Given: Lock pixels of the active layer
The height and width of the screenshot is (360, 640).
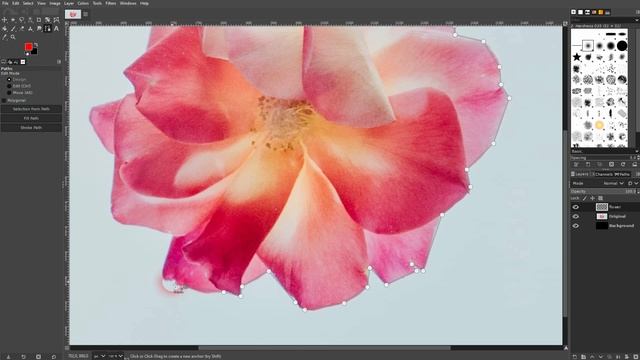Looking at the screenshot, I should [x=584, y=198].
